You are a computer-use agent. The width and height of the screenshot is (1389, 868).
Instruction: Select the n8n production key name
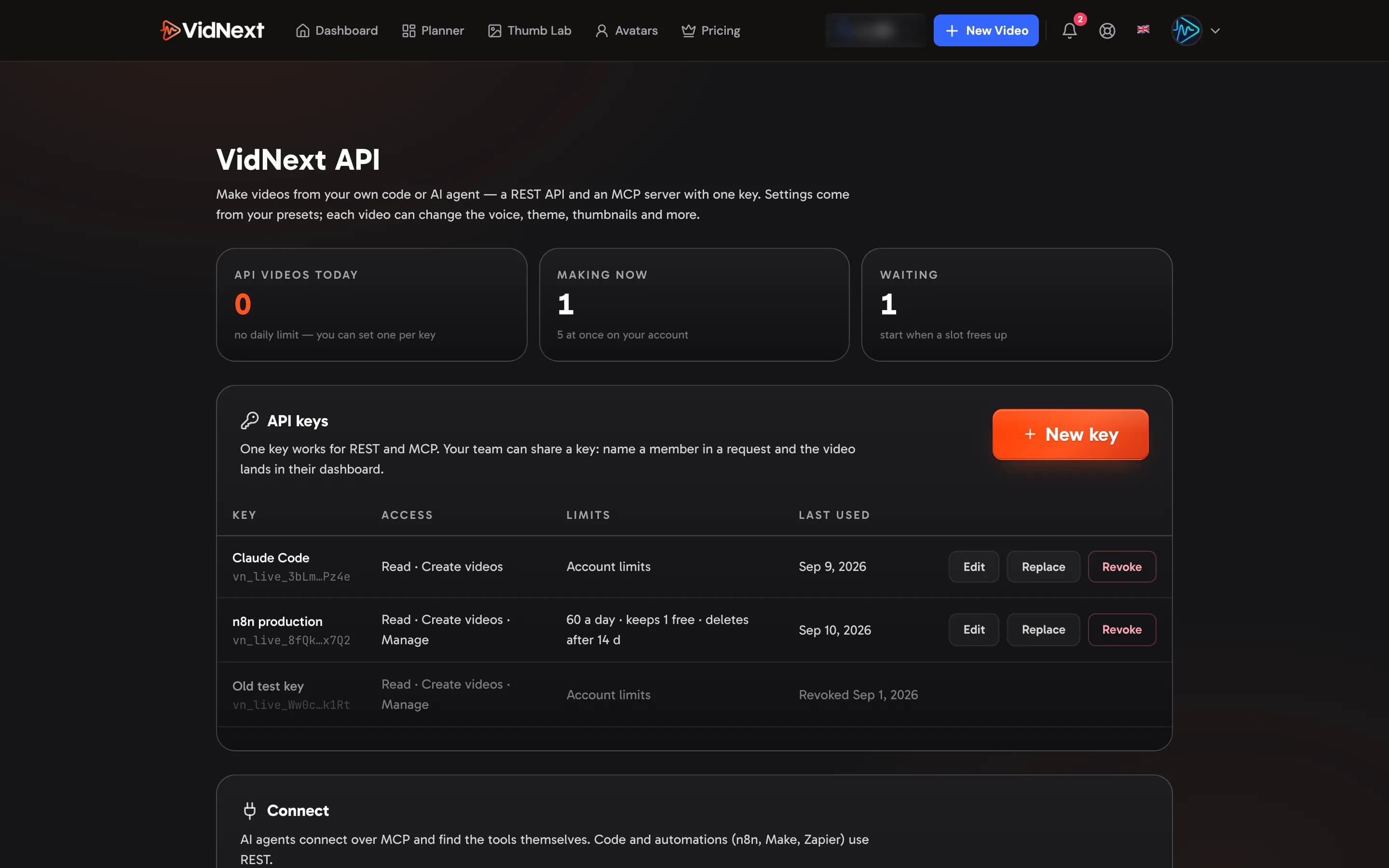point(277,621)
